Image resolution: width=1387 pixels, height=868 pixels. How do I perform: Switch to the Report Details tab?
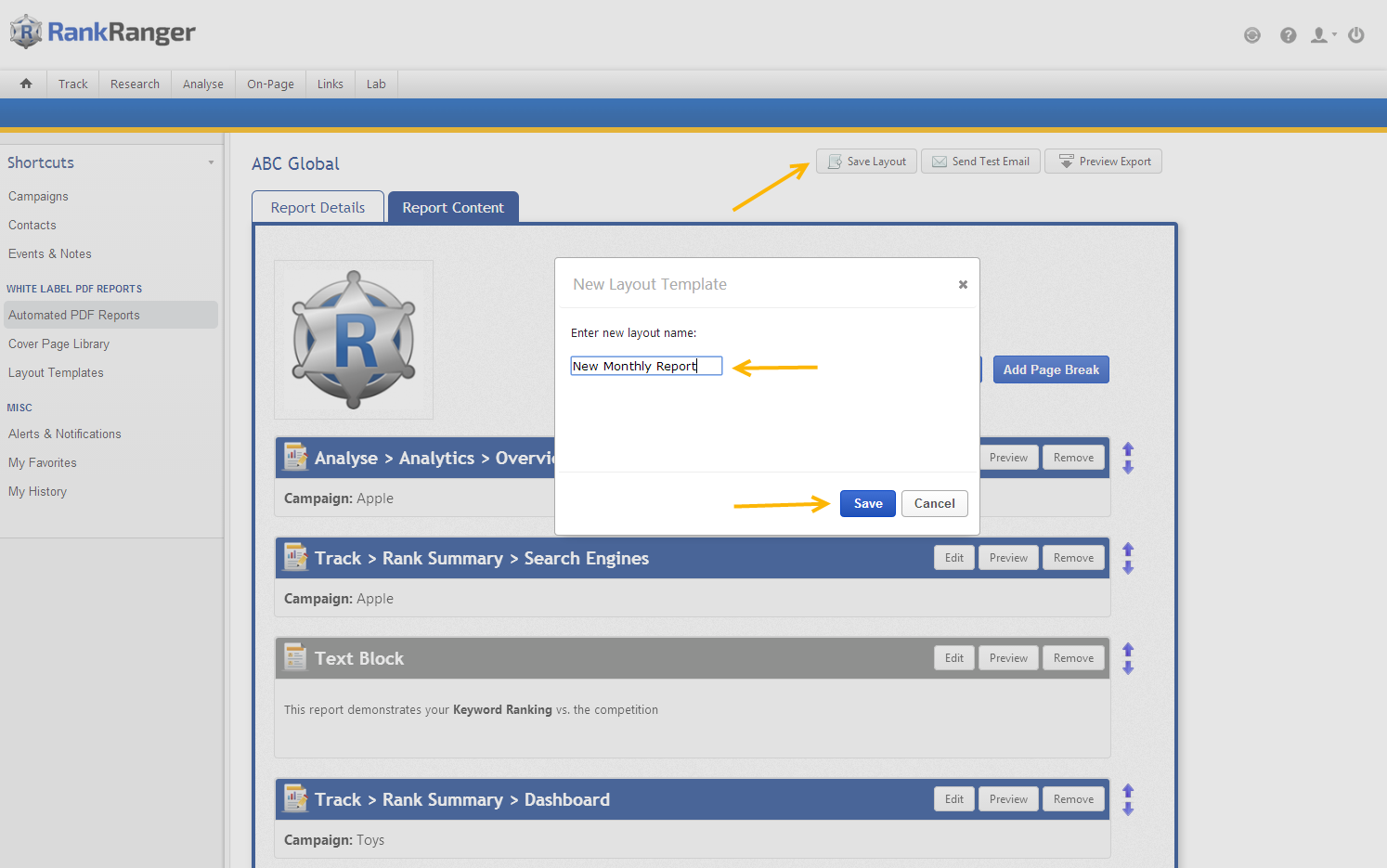click(x=318, y=208)
